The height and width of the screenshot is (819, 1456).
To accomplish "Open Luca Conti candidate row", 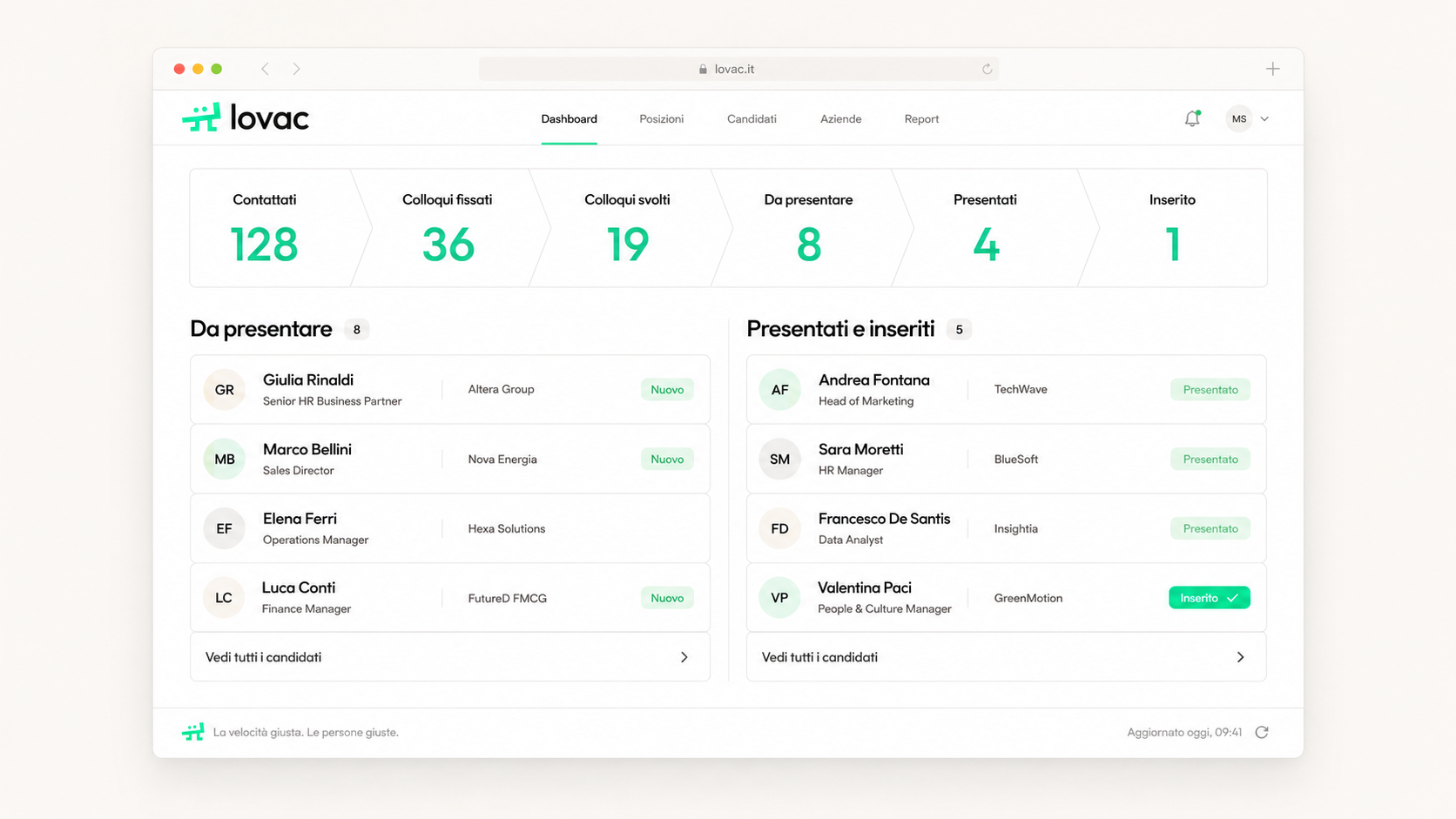I will tap(450, 598).
